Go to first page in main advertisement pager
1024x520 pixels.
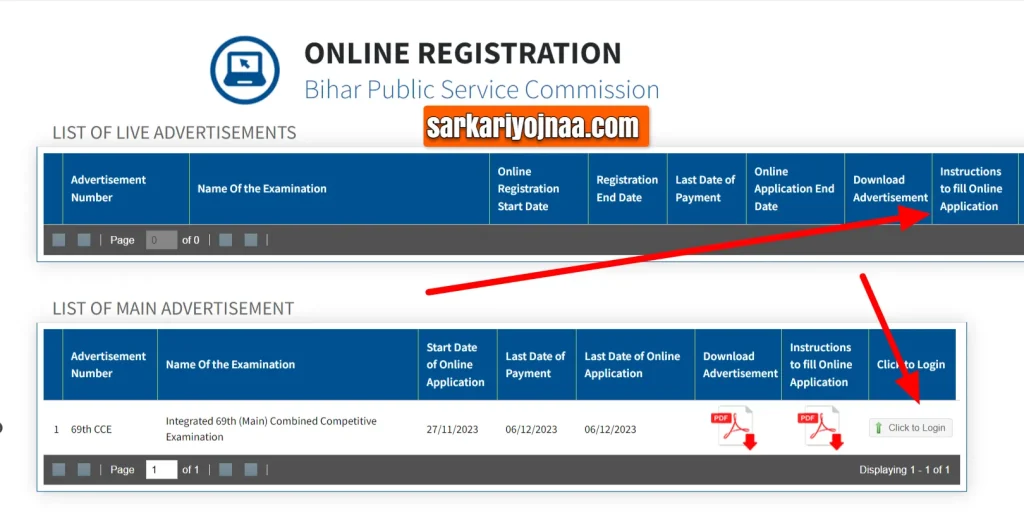click(59, 470)
